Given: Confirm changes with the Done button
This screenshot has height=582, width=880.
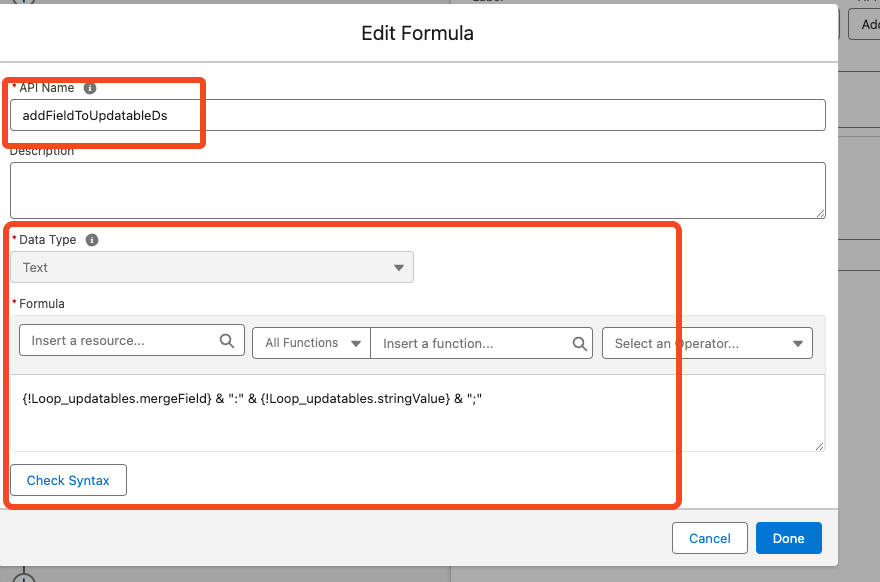Looking at the screenshot, I should point(788,538).
